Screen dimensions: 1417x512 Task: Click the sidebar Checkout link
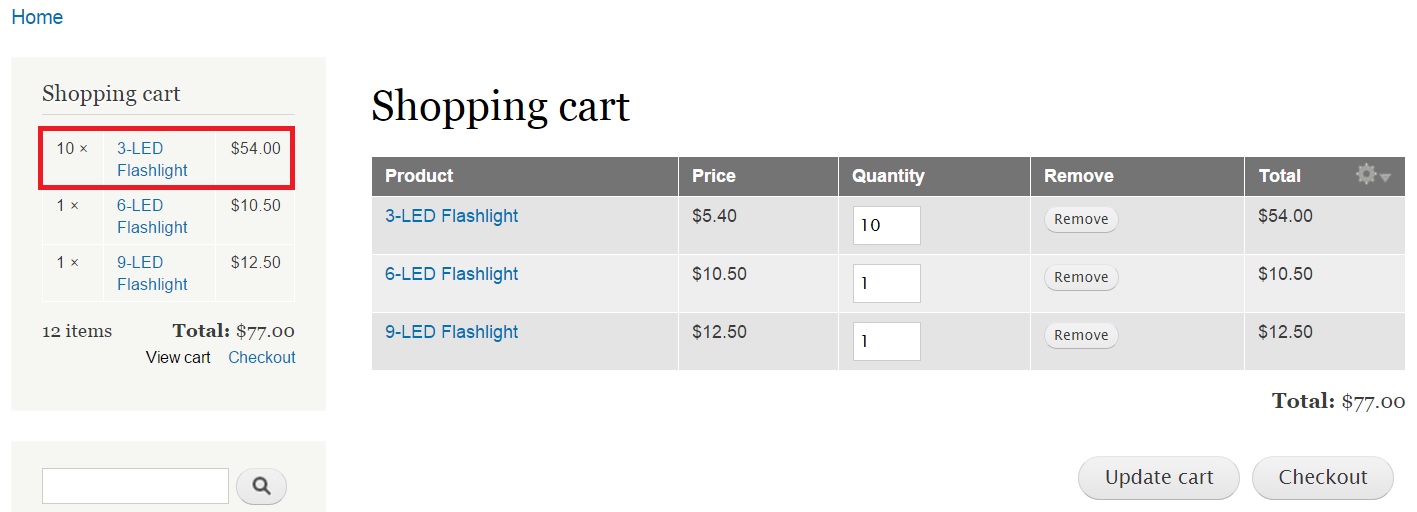point(262,357)
